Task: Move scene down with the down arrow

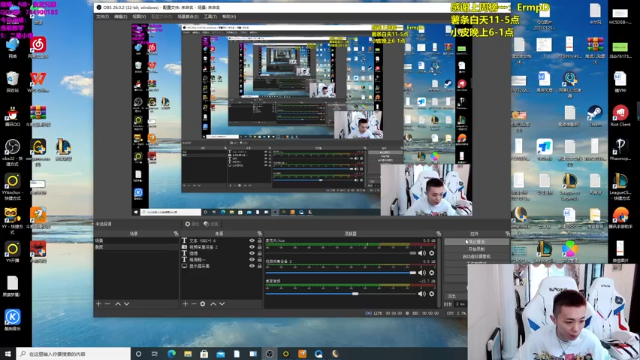Action: 127,304
